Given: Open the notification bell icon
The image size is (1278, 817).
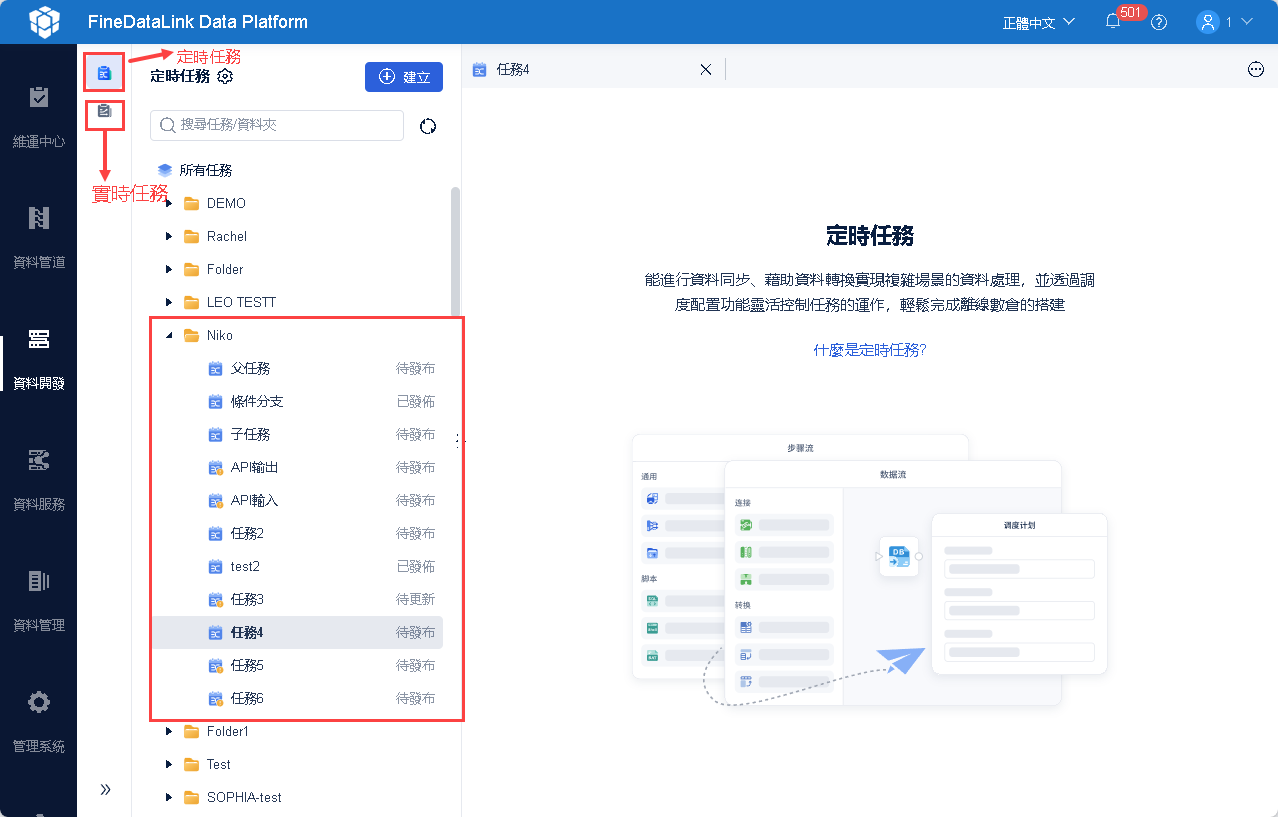Looking at the screenshot, I should click(x=1113, y=22).
